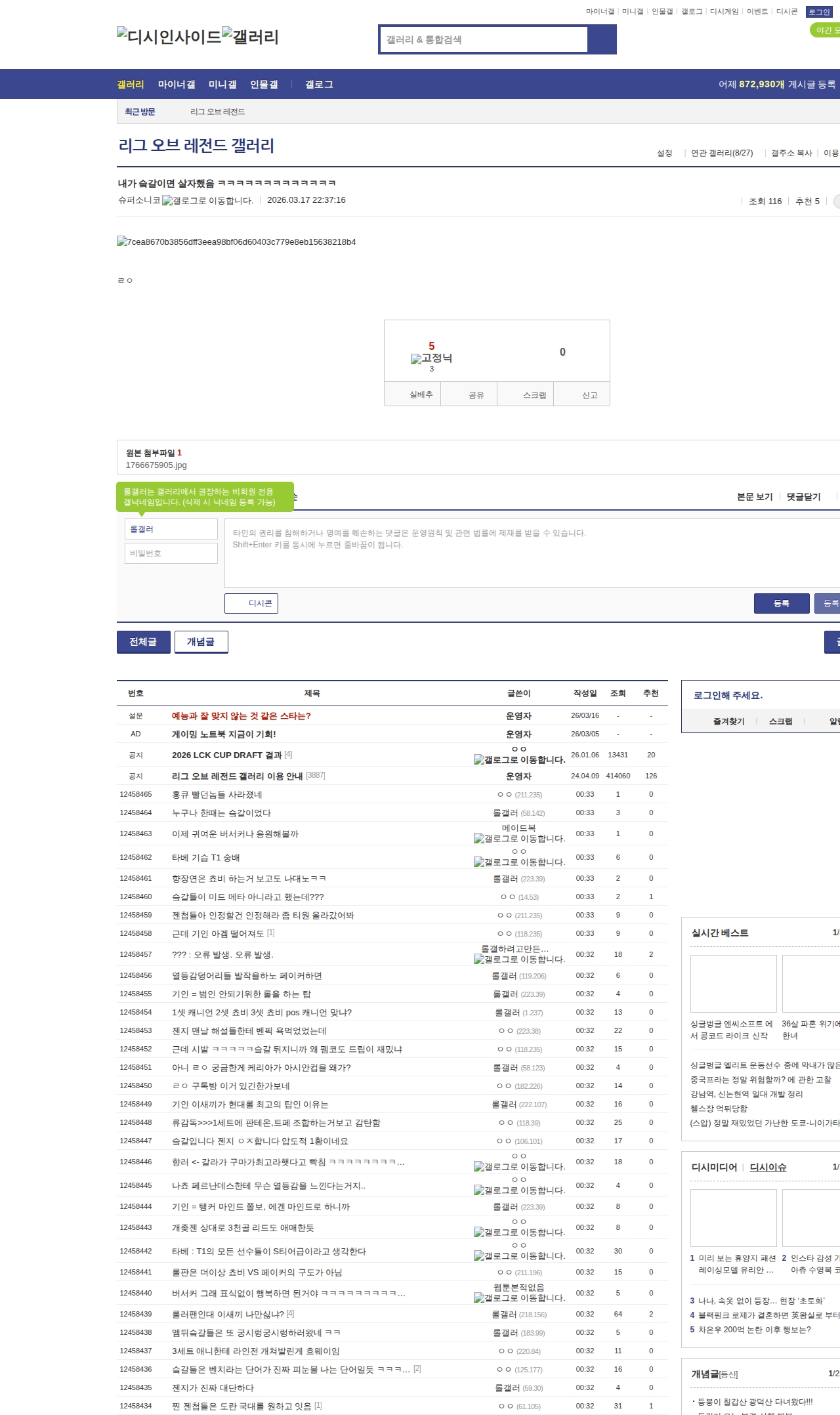Open the 설정 settings dropdown
Image resolution: width=840 pixels, height=1415 pixels.
pyautogui.click(x=664, y=153)
